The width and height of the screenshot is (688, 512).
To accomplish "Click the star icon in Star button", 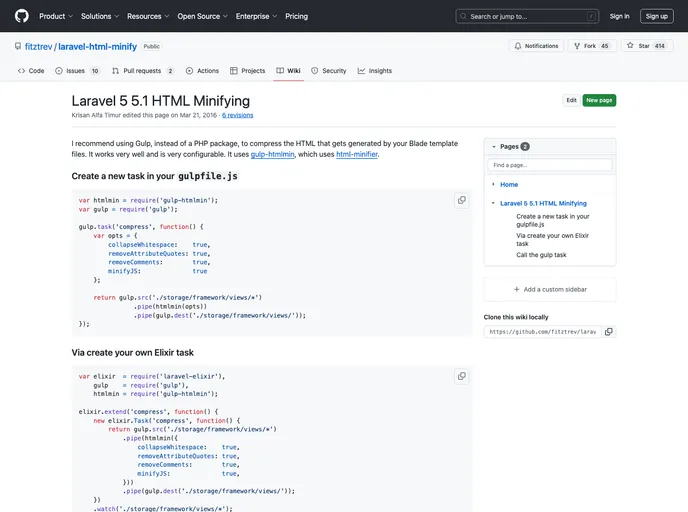I will click(630, 45).
